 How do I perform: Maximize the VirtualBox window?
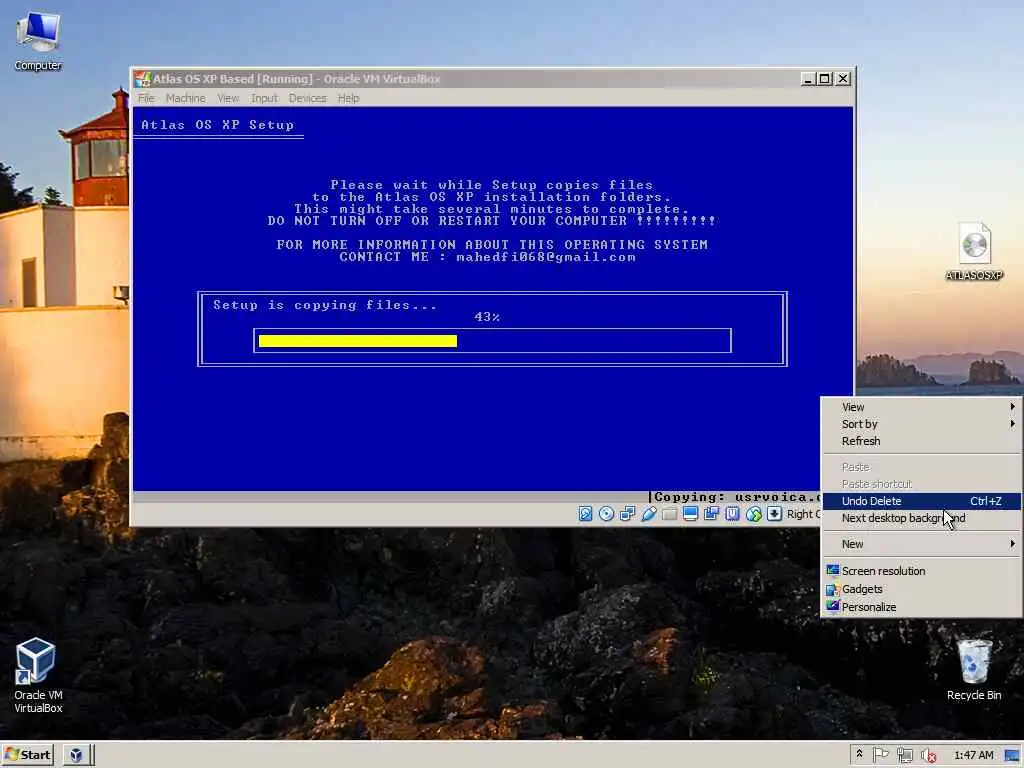pos(825,79)
